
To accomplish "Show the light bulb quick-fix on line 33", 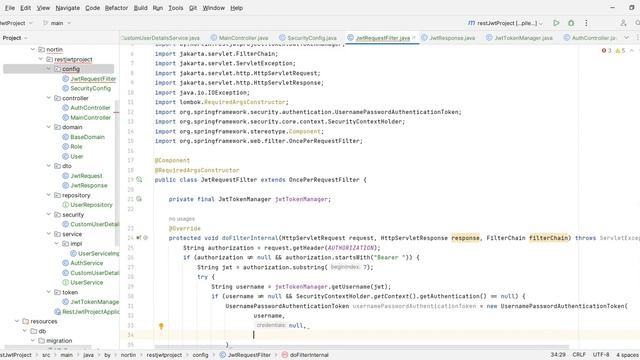I will [x=161, y=326].
